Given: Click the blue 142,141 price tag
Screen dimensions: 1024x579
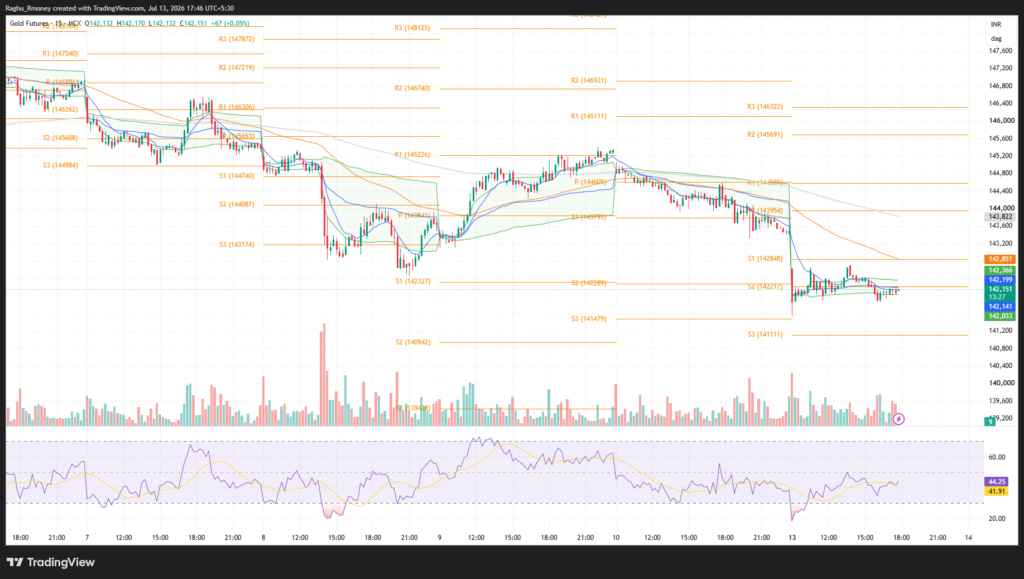Looking at the screenshot, I should 1000,306.
